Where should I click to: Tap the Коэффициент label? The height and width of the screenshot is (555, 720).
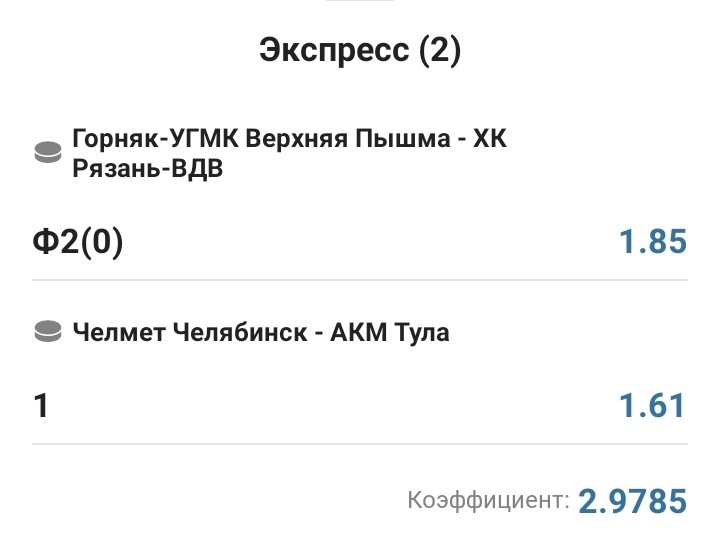click(488, 499)
